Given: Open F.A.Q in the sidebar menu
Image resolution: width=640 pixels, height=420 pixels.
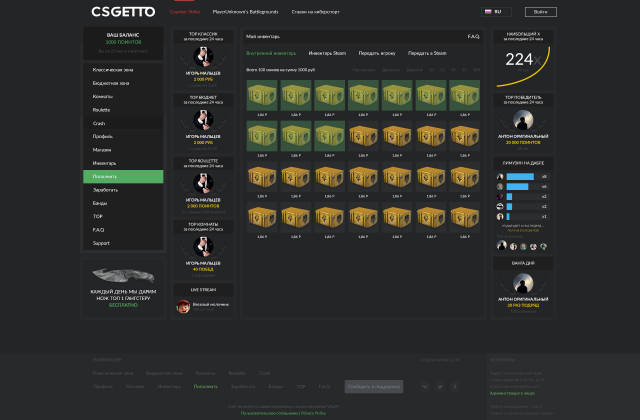Looking at the screenshot, I should (123, 230).
